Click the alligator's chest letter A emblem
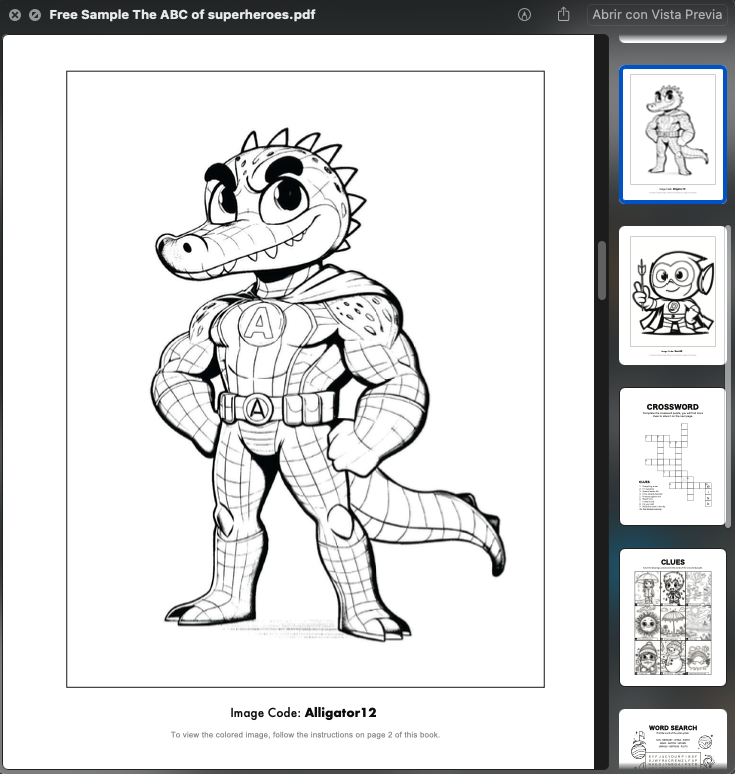Screen dimensions: 735x774 [260, 324]
